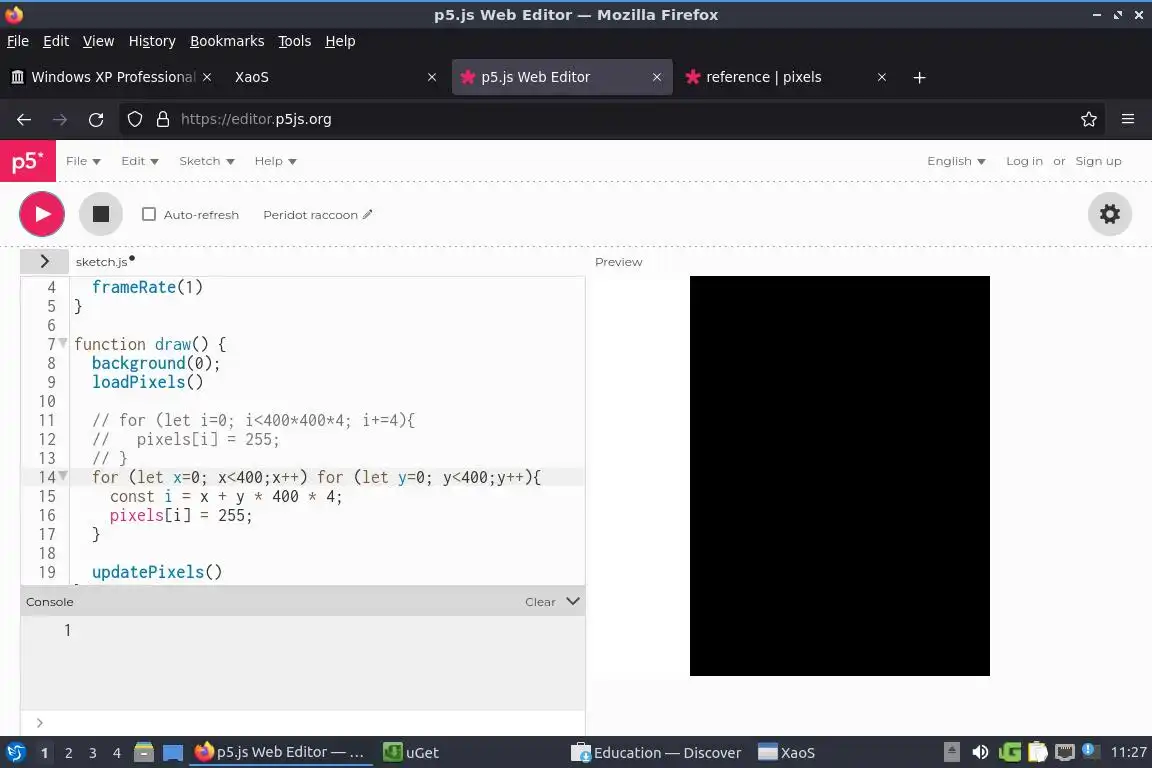1152x768 pixels.
Task: Open tracking protection shield info
Action: click(x=134, y=119)
